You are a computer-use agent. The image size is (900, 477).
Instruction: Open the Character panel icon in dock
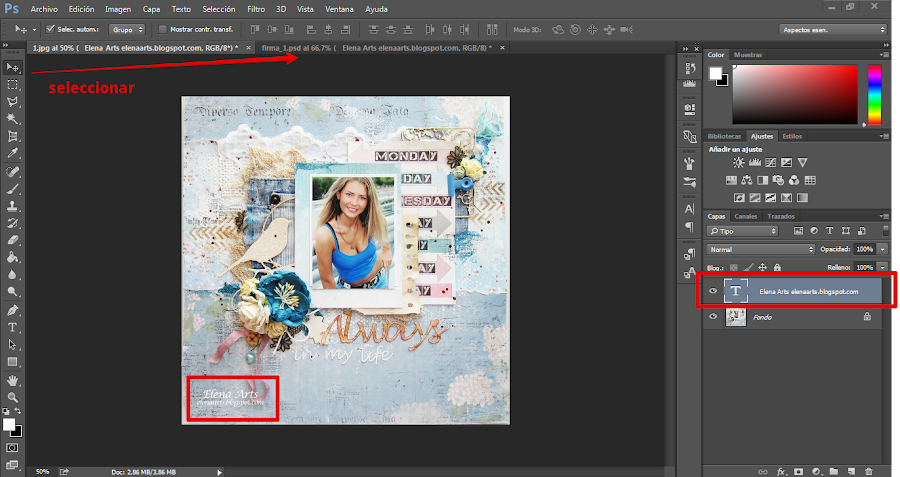tap(690, 209)
